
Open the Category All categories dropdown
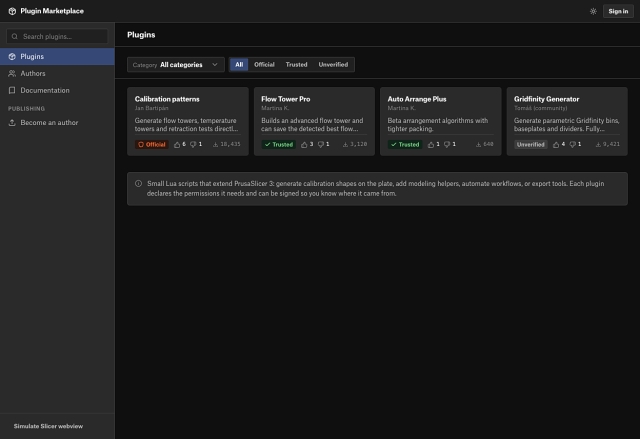tap(176, 64)
